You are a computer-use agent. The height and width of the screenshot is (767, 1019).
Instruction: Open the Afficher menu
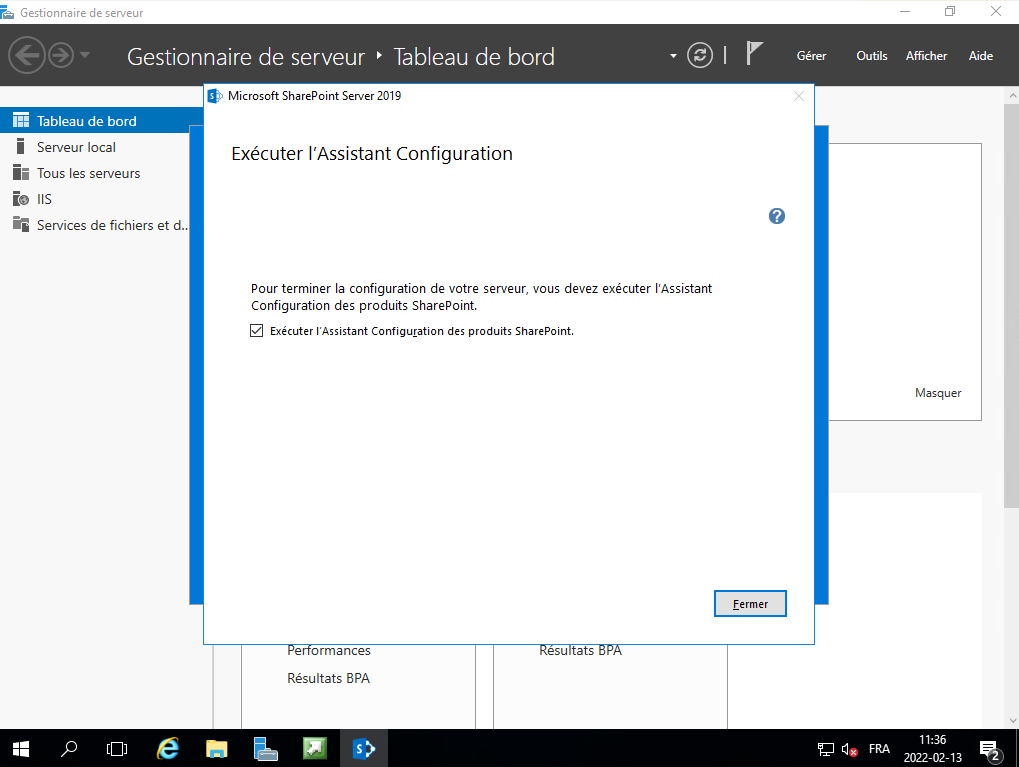tap(926, 56)
